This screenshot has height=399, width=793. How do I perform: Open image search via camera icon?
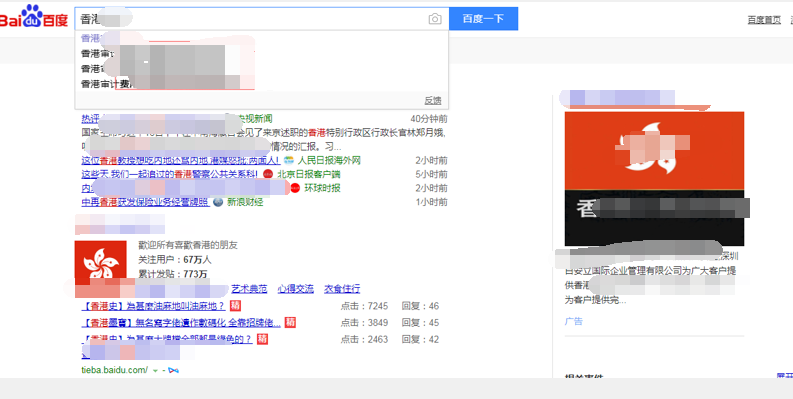coord(434,19)
